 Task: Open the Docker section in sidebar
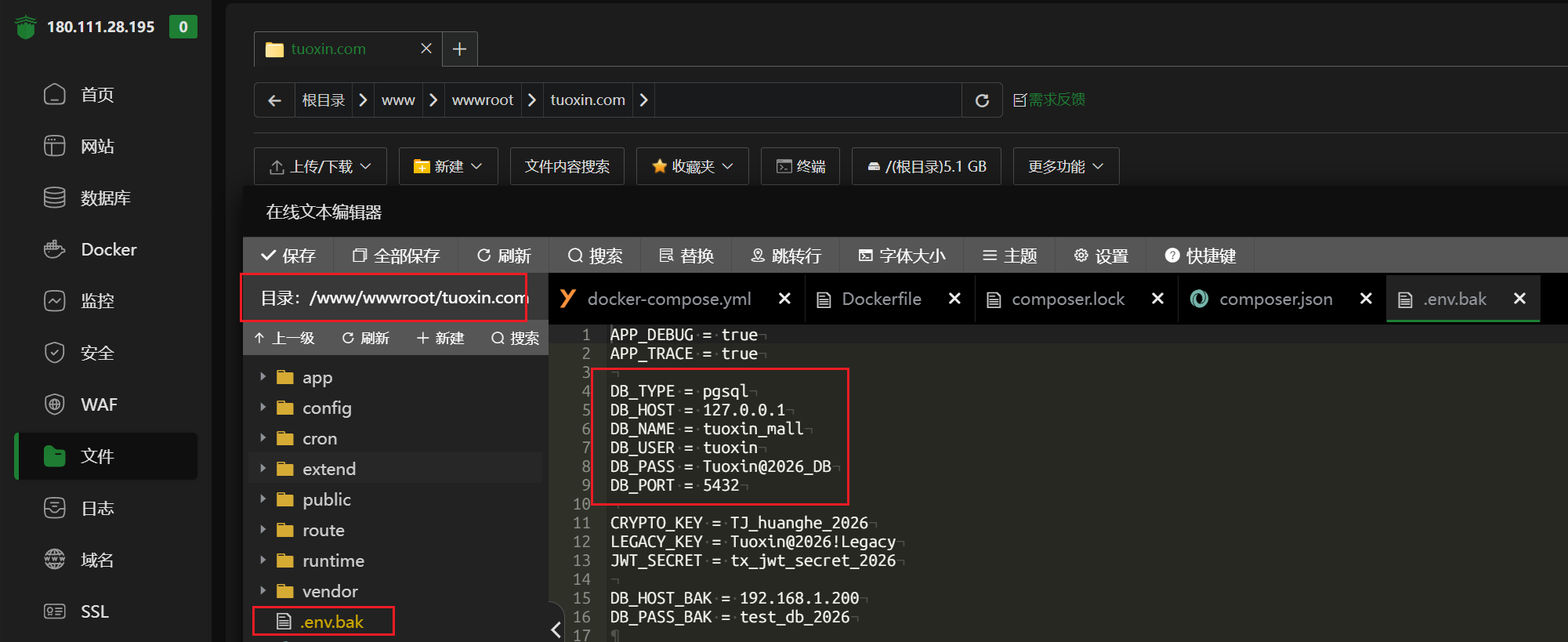point(106,250)
